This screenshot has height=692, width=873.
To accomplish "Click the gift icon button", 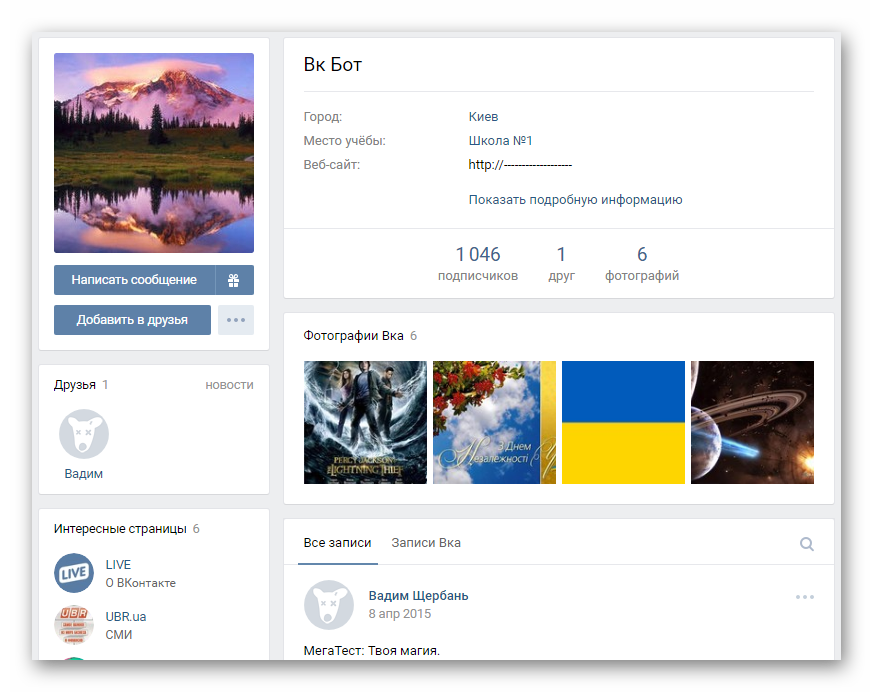I will [234, 280].
